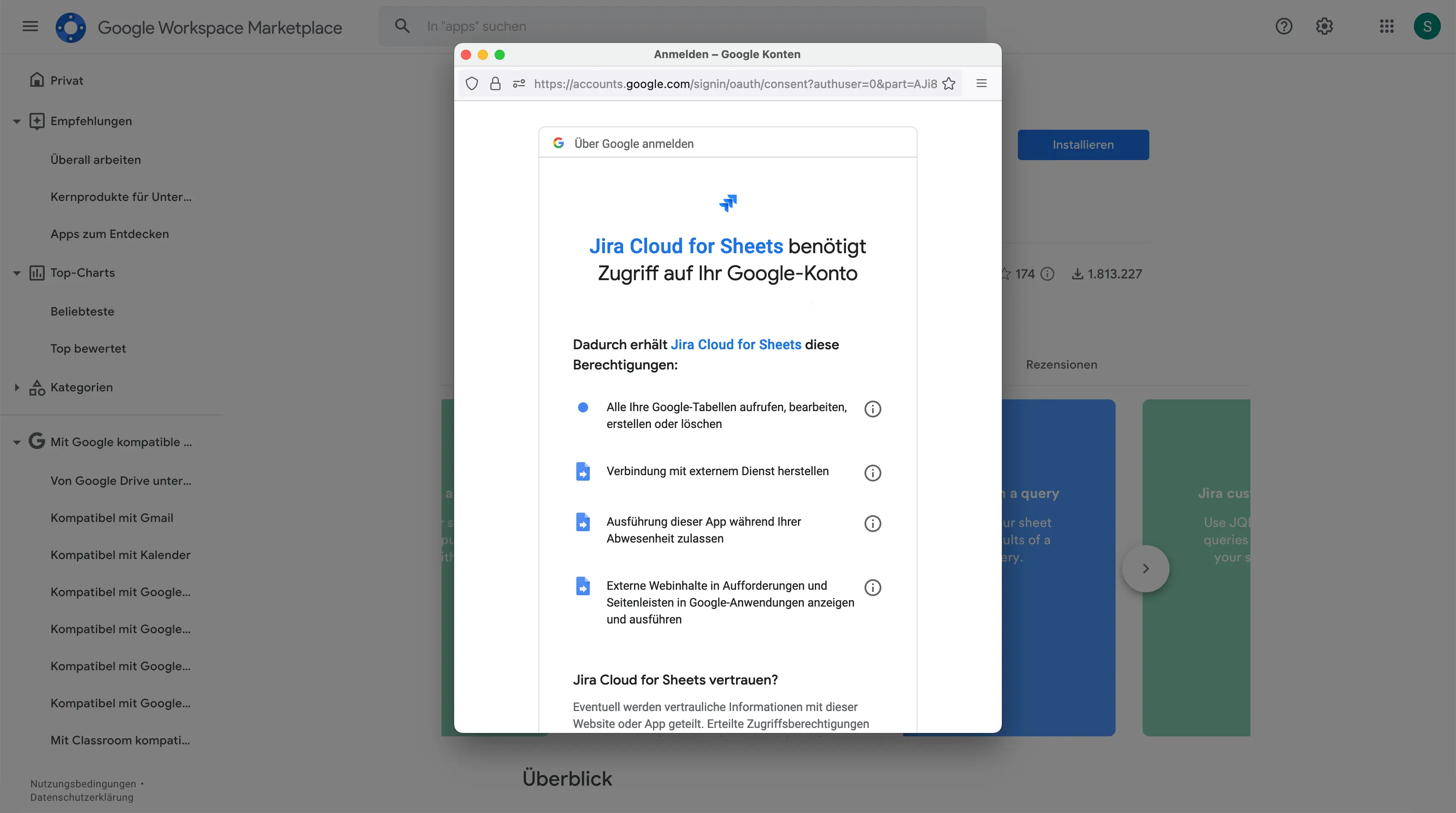
Task: Click the shield tracking protection icon
Action: [x=471, y=83]
